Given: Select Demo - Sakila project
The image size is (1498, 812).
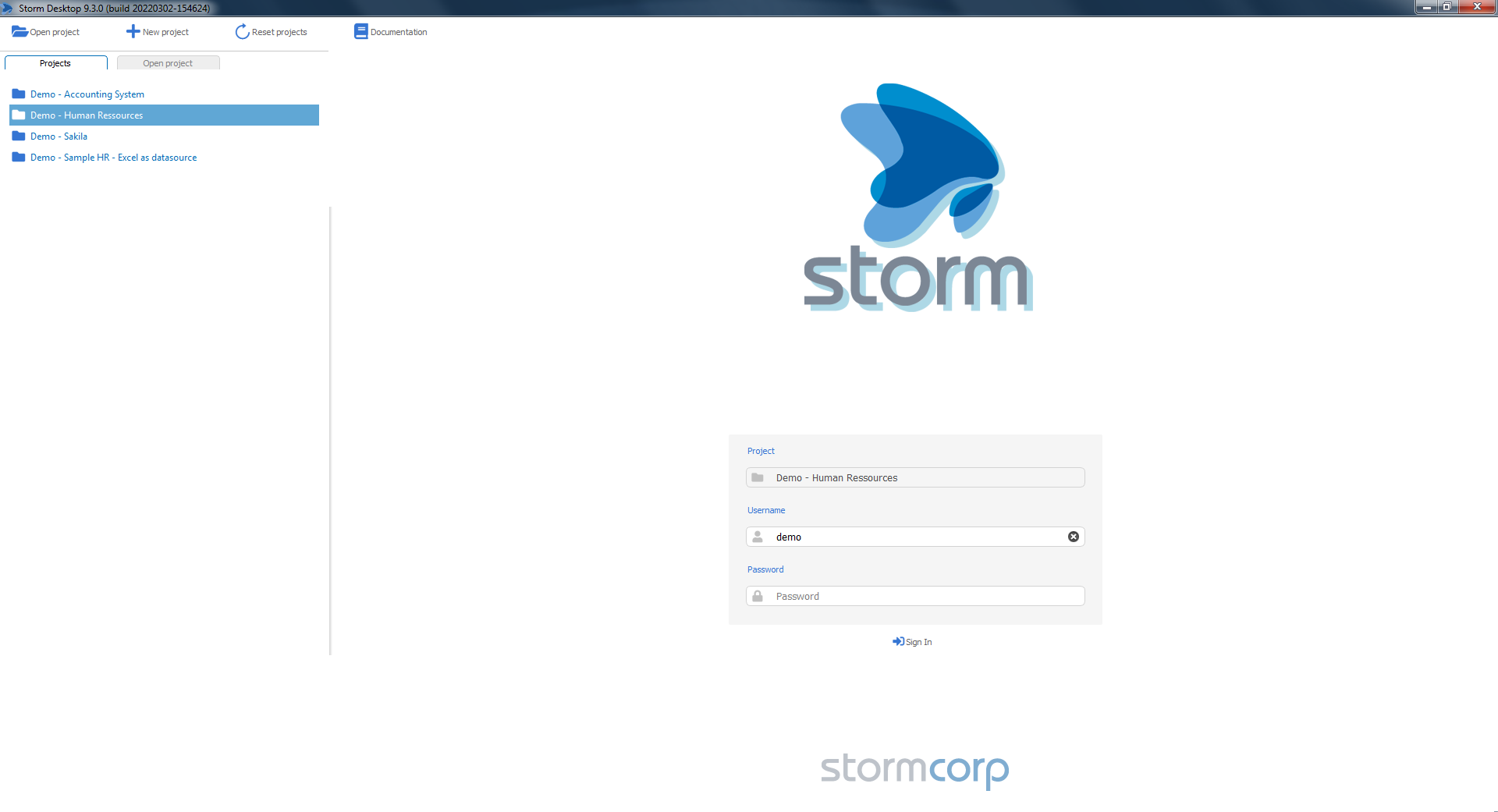Looking at the screenshot, I should tap(59, 137).
